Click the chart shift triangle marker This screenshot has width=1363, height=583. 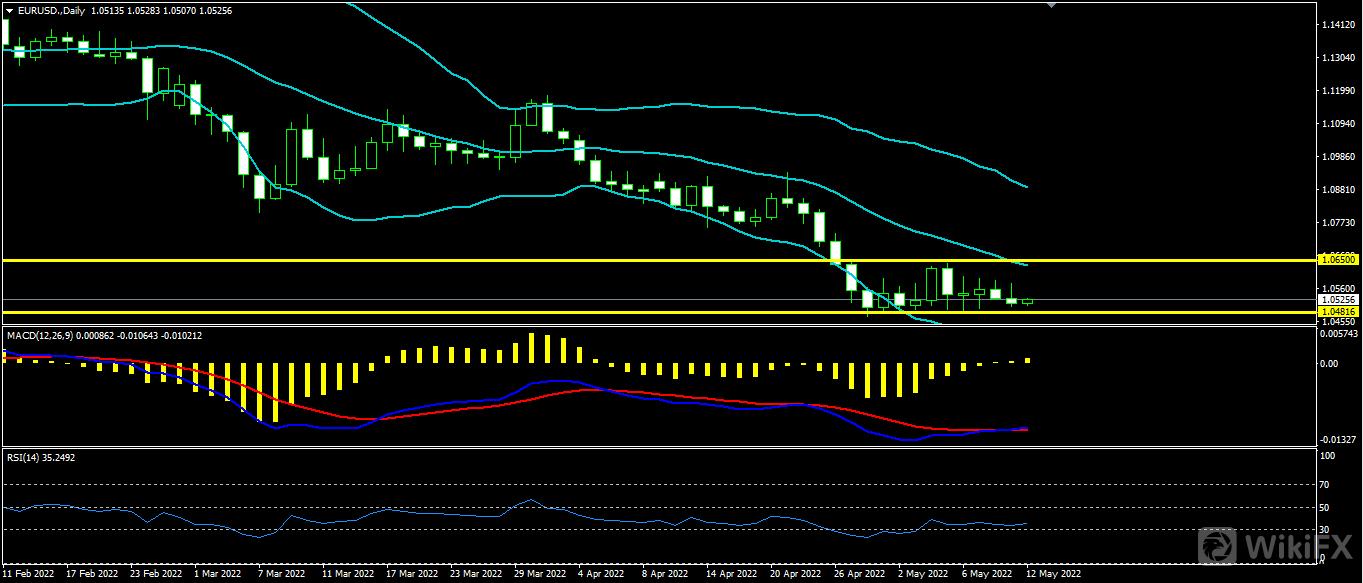1050,5
